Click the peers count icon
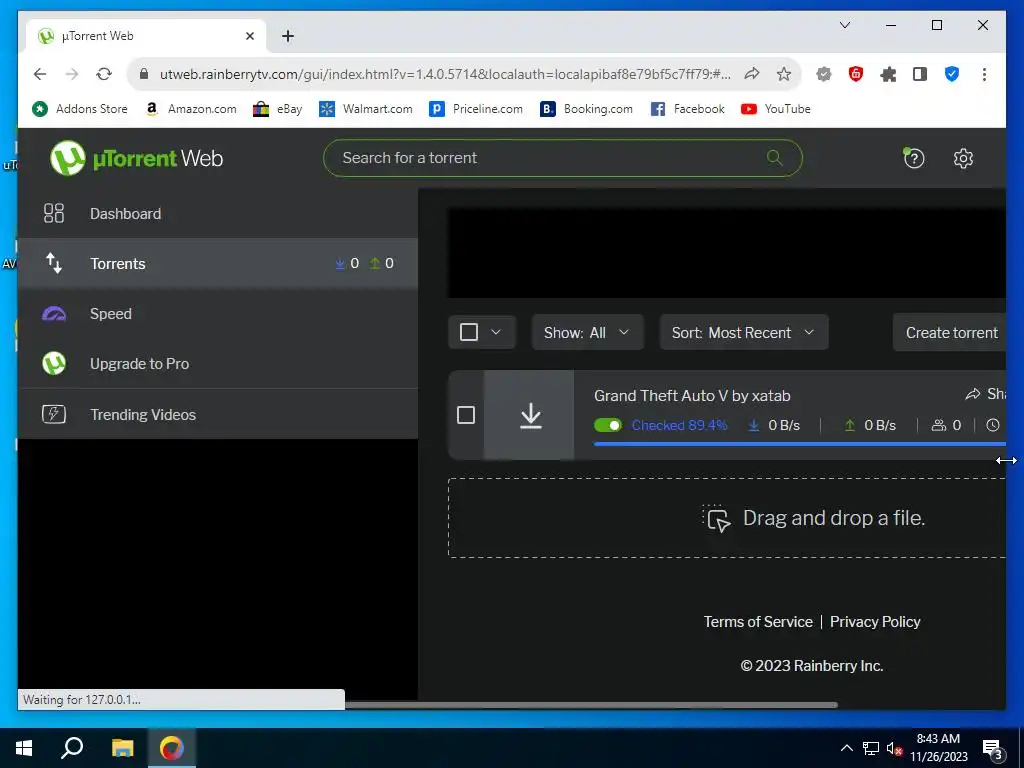Image resolution: width=1024 pixels, height=768 pixels. pyautogui.click(x=938, y=425)
